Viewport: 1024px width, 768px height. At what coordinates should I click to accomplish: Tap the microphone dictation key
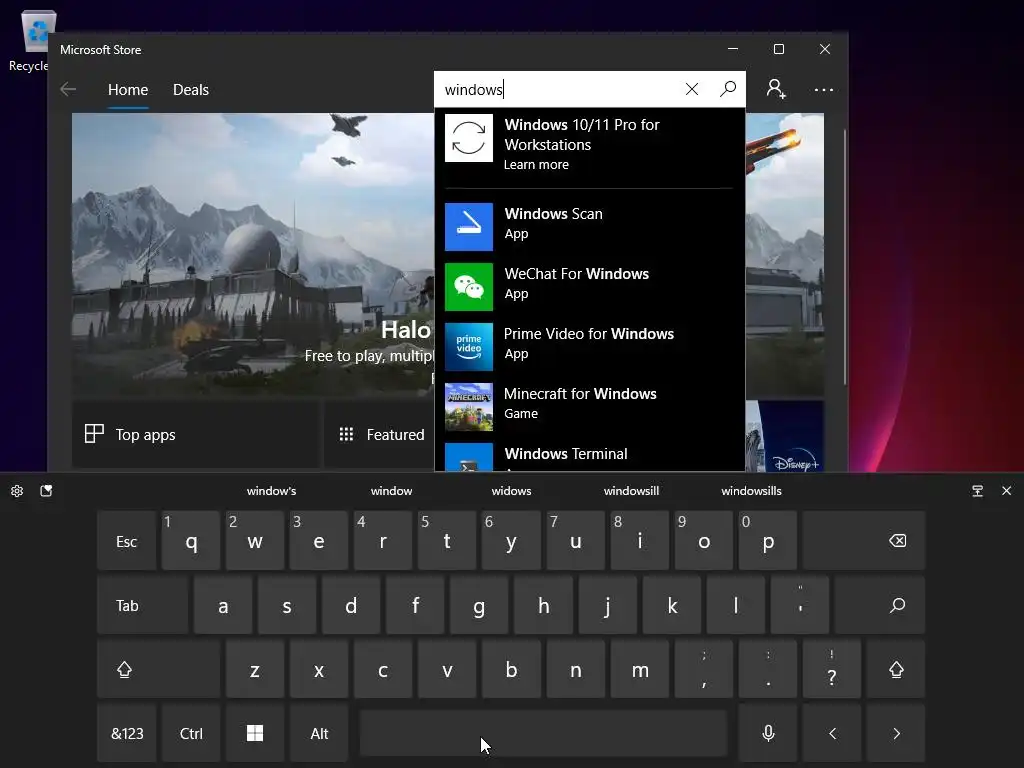coord(768,733)
